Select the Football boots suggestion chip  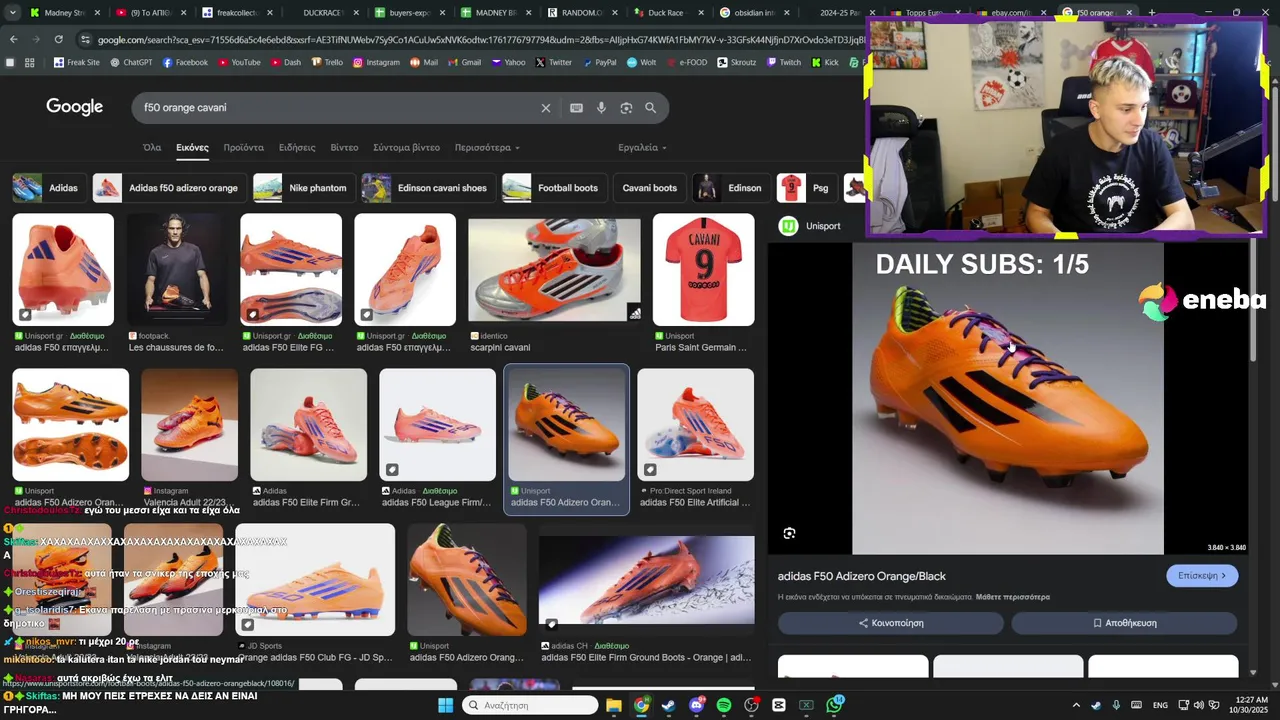click(552, 188)
